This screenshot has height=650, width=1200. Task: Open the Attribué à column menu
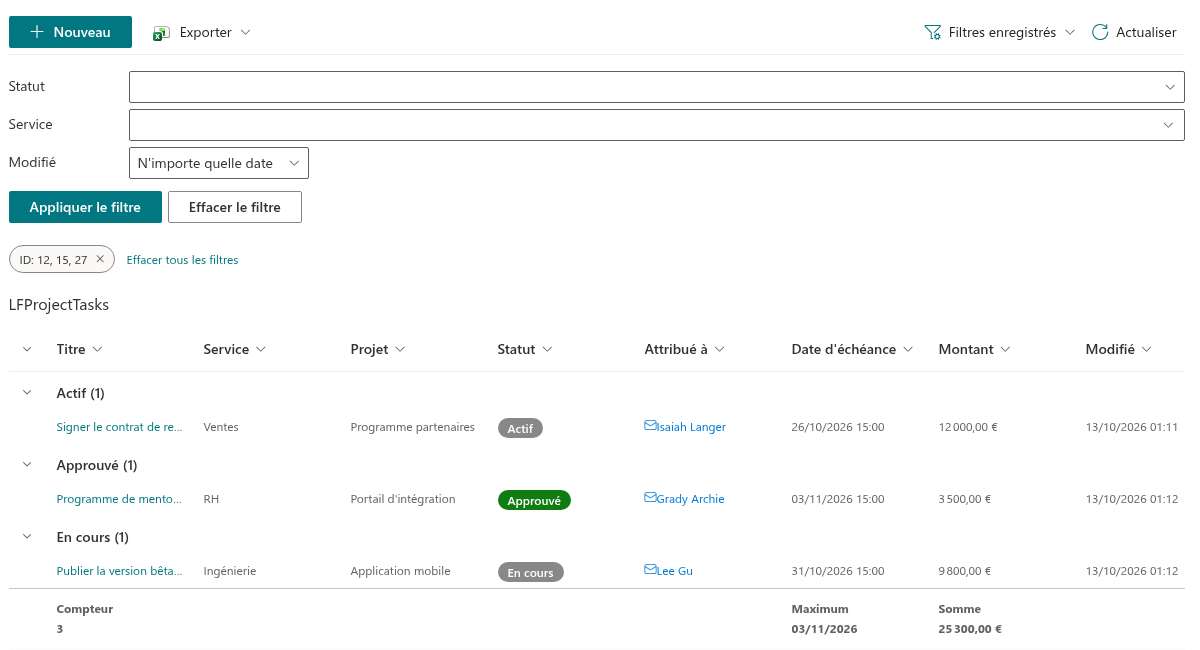[685, 349]
